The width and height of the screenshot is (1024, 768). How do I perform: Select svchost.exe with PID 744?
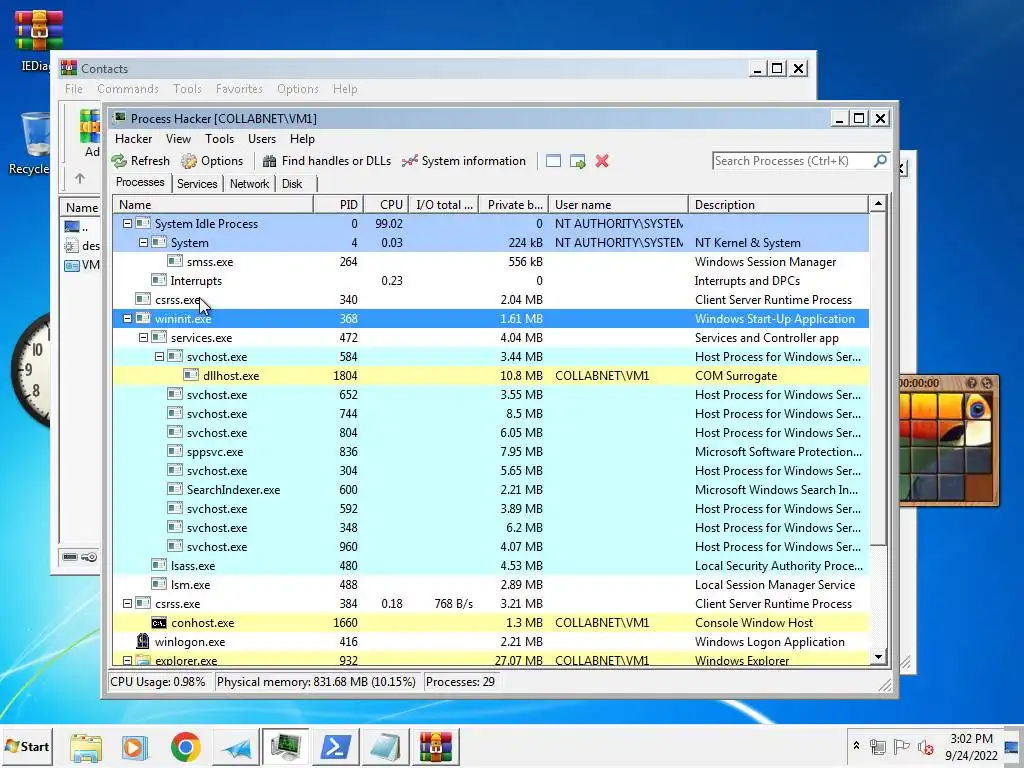click(490, 413)
